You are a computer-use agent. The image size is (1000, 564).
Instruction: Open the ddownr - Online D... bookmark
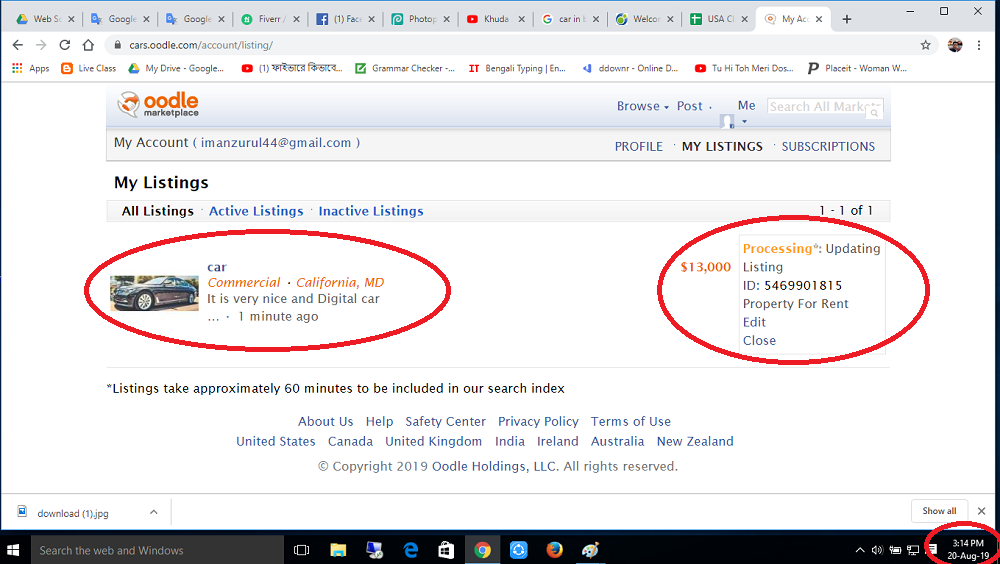pos(630,68)
